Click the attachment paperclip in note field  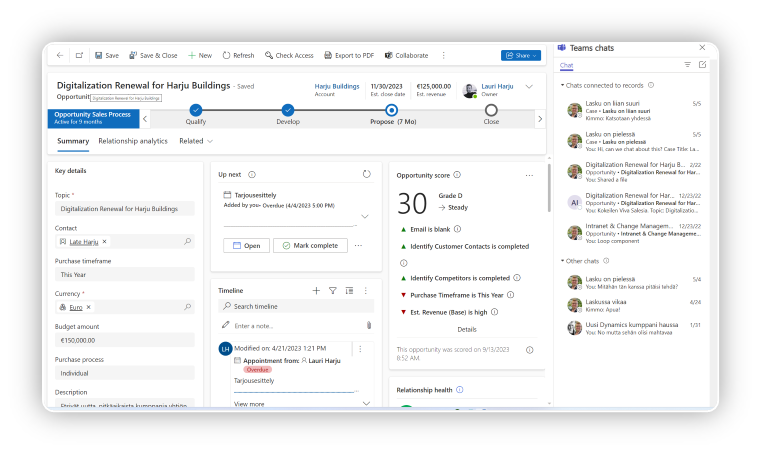click(368, 325)
